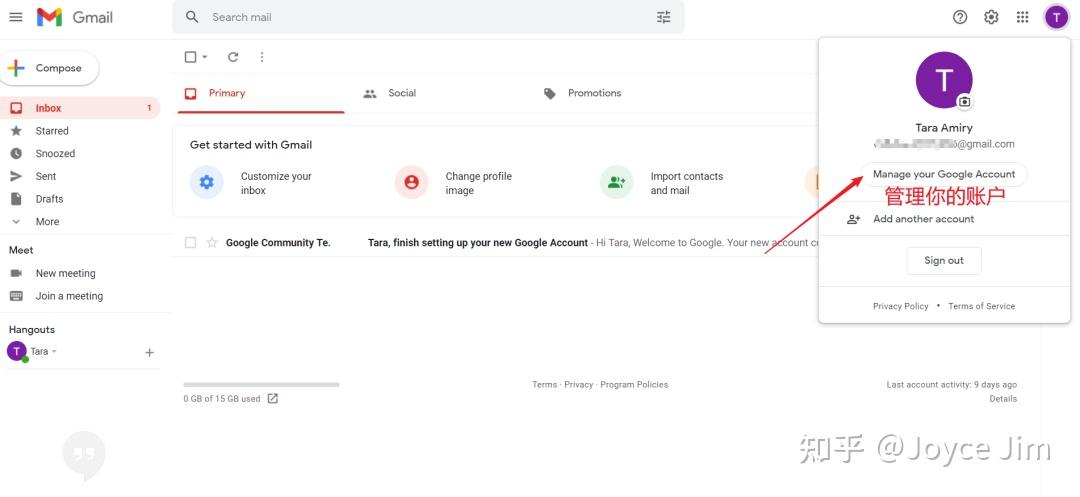Click into the Search mail field

coord(420,17)
